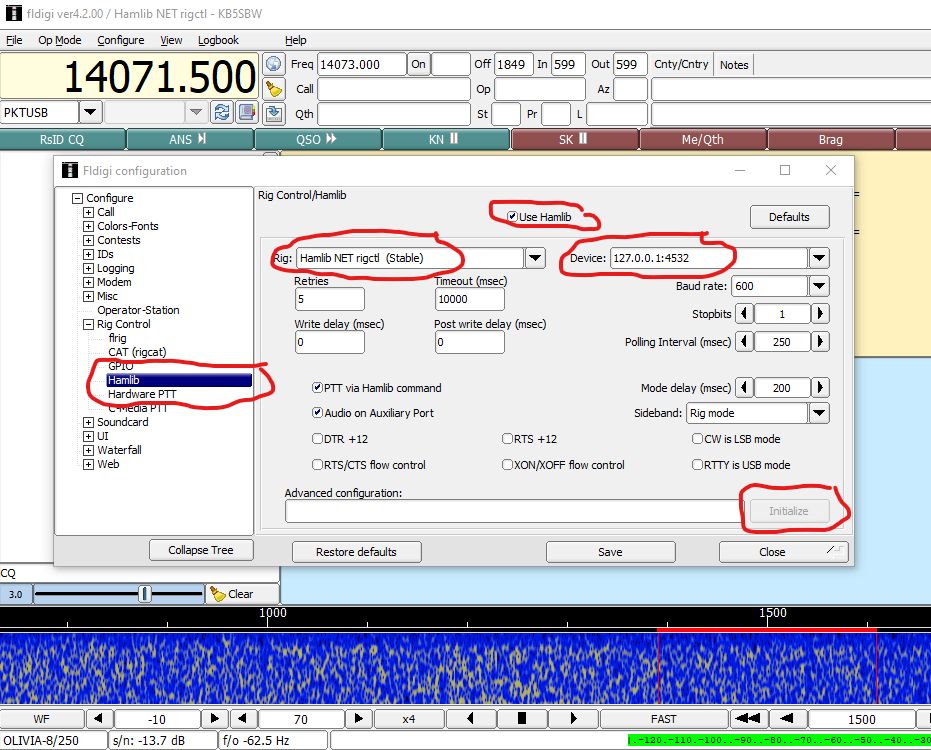Enable CW is LSB mode checkbox
The height and width of the screenshot is (750, 931).
pos(697,439)
